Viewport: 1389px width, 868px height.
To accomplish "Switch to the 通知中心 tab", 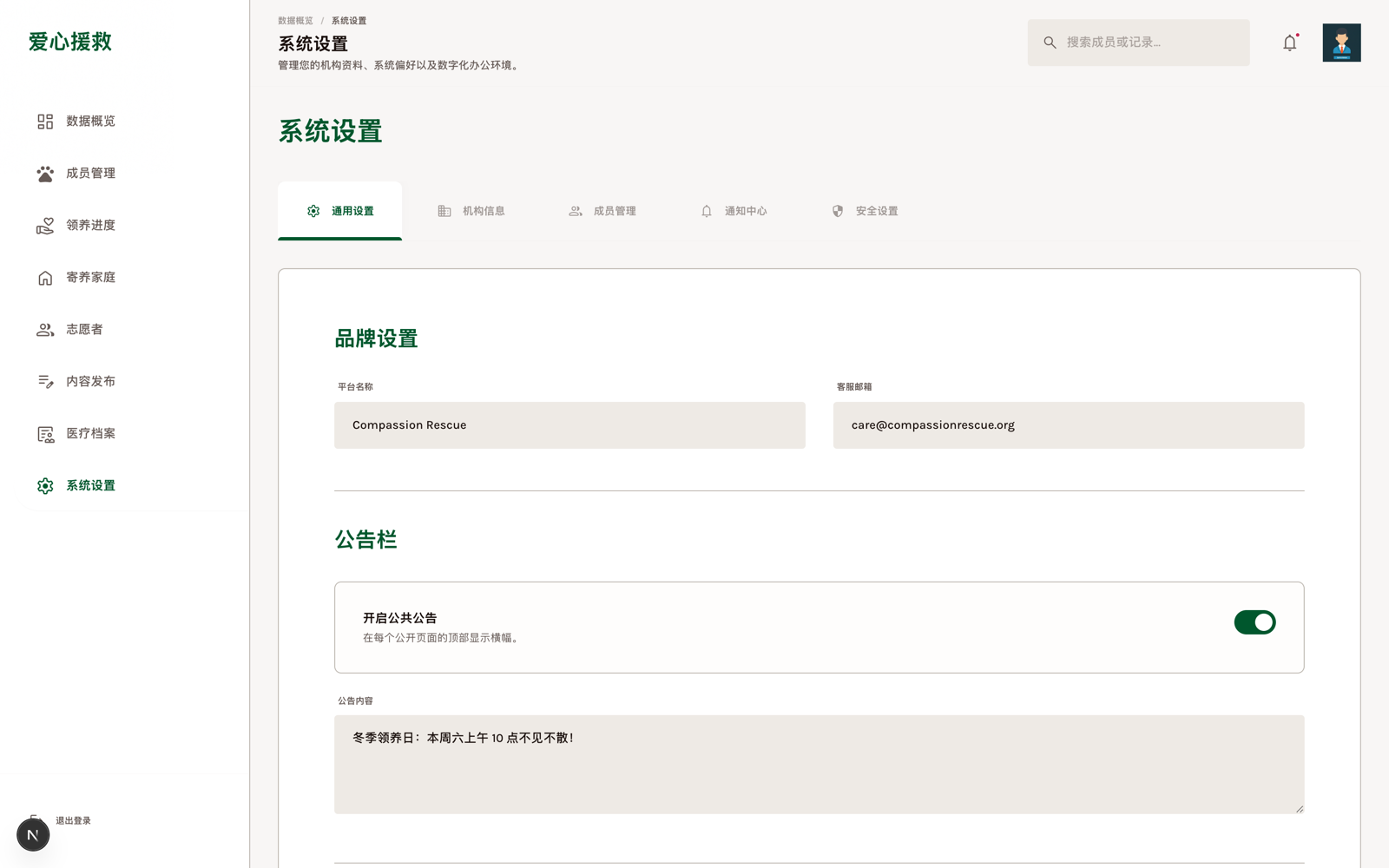I will pos(733,211).
